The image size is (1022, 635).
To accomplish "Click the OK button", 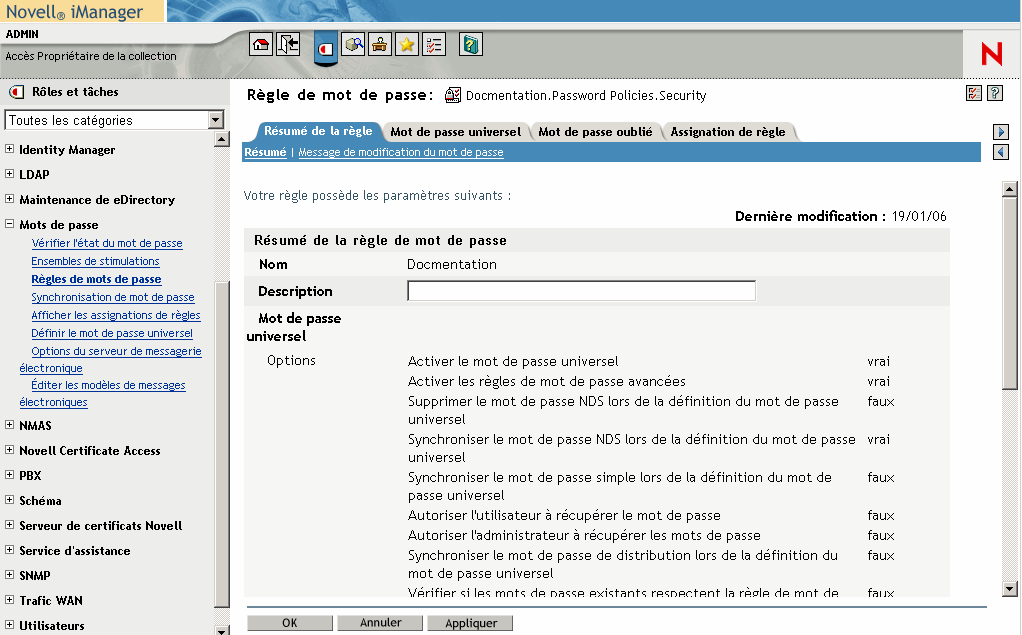I will (289, 623).
